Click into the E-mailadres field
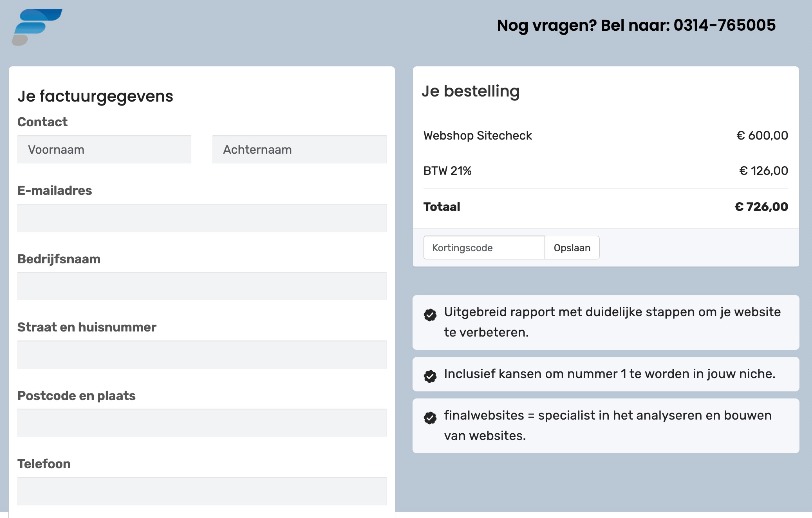Screen dimensions: 812x518 point(202,218)
